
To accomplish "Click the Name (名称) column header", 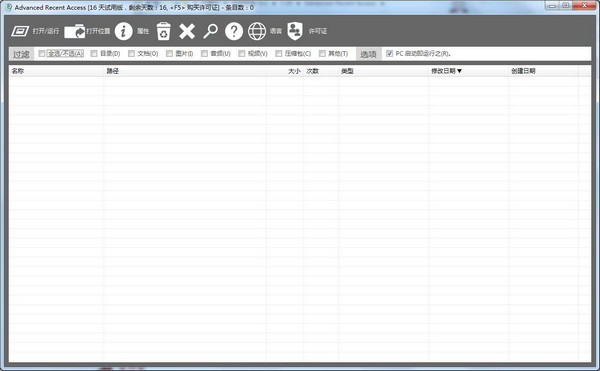I will [x=56, y=71].
